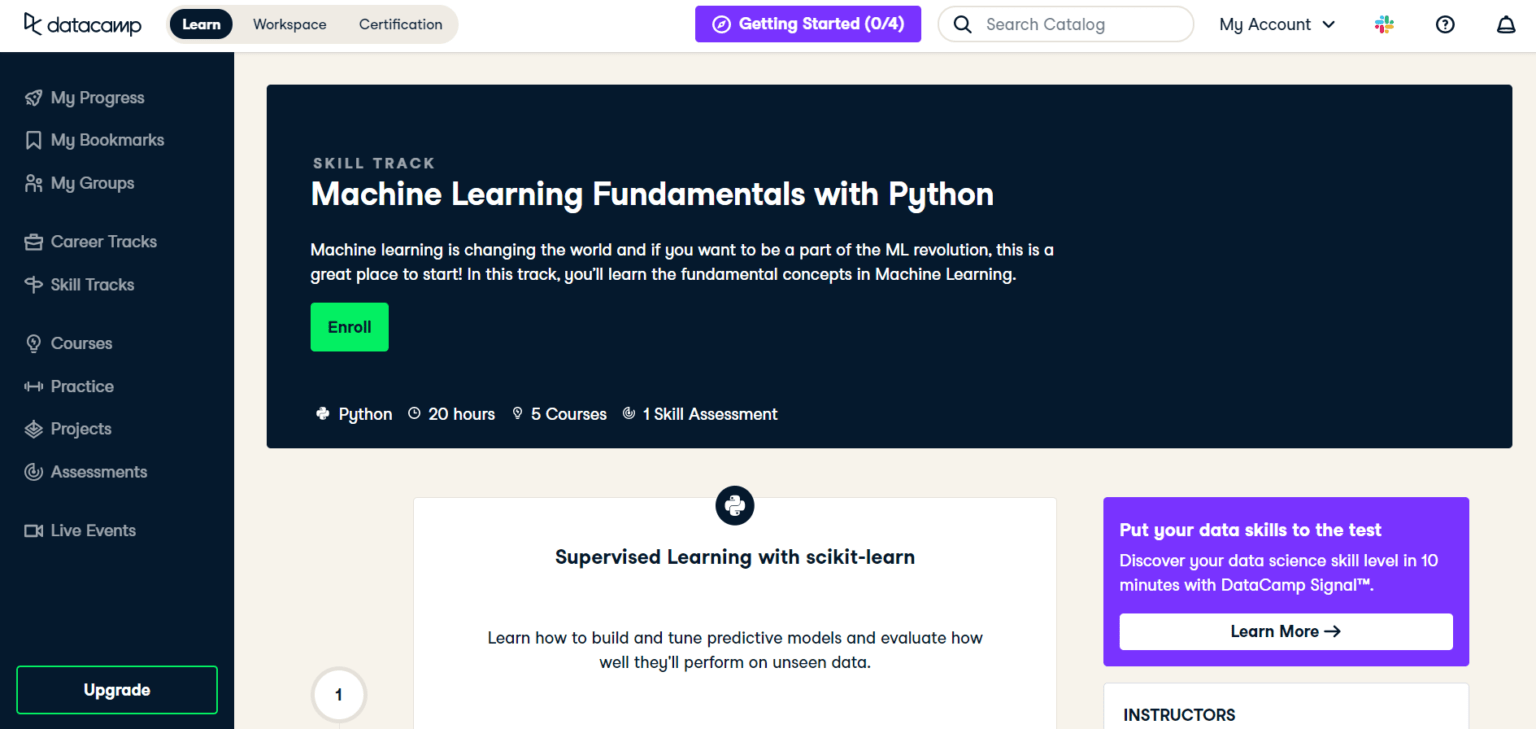This screenshot has height=729, width=1536.
Task: Click Learn More about DataCamp Signal
Action: pos(1285,631)
